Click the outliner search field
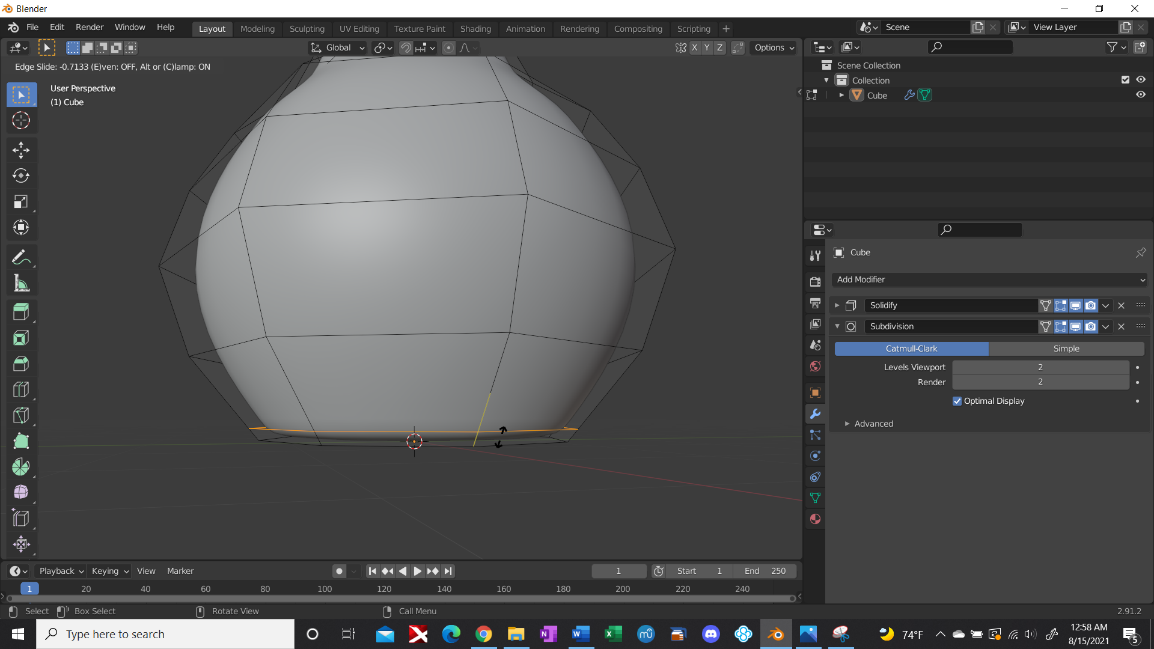This screenshot has width=1154, height=649. coord(970,47)
